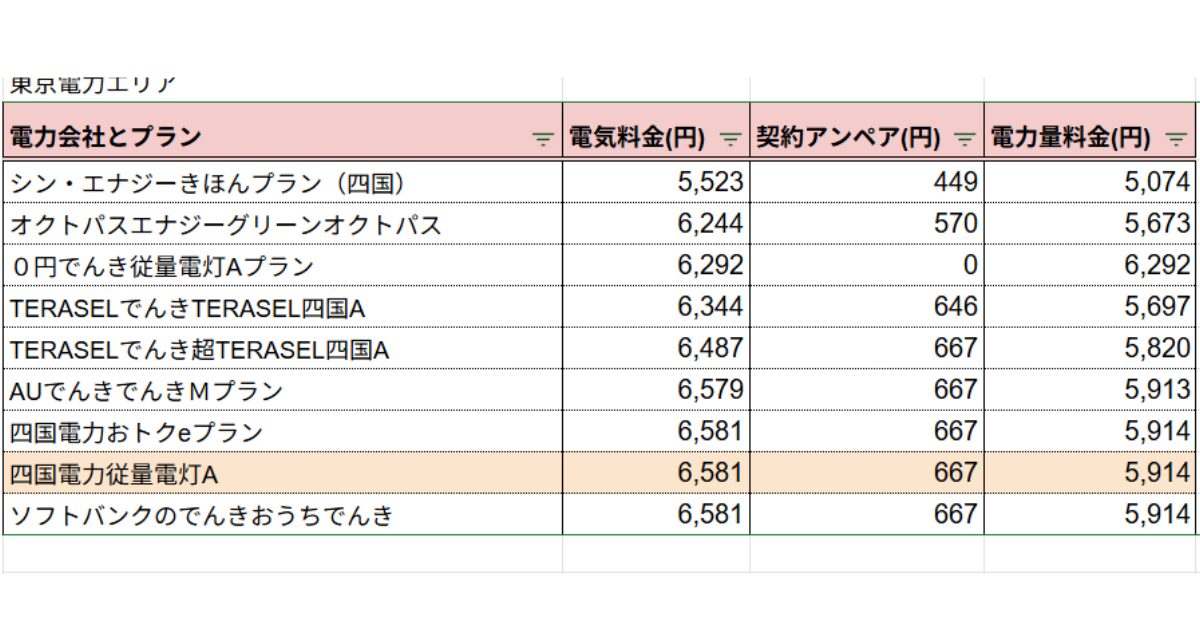Select the AUでんきでんきMプラン cell
Viewport: 1200px width, 630px height.
click(282, 390)
